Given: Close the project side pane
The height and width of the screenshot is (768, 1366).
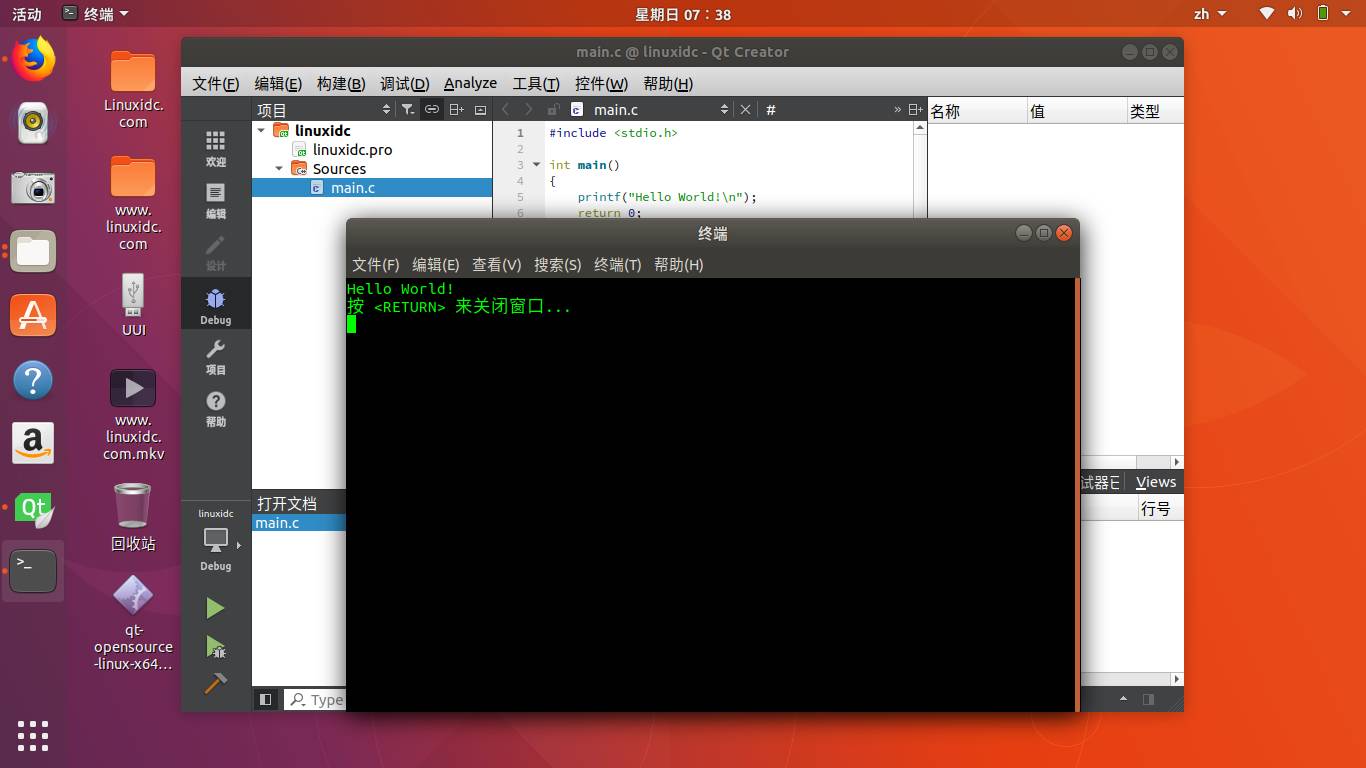Looking at the screenshot, I should pos(480,109).
